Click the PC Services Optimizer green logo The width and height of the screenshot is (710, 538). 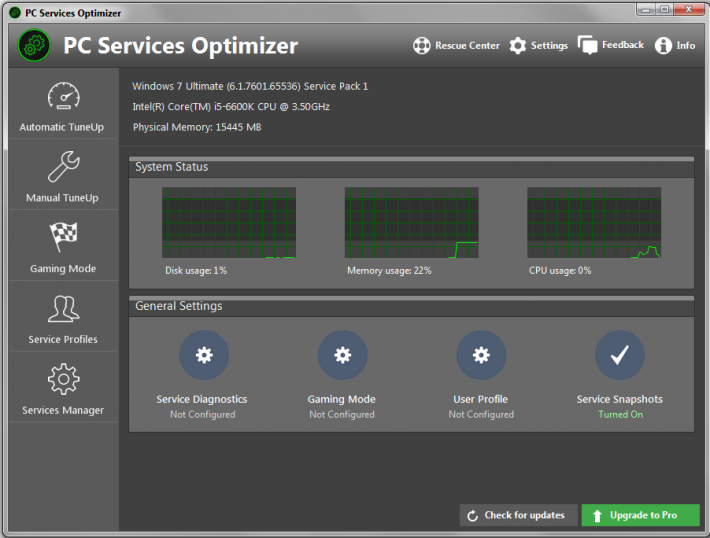point(34,45)
